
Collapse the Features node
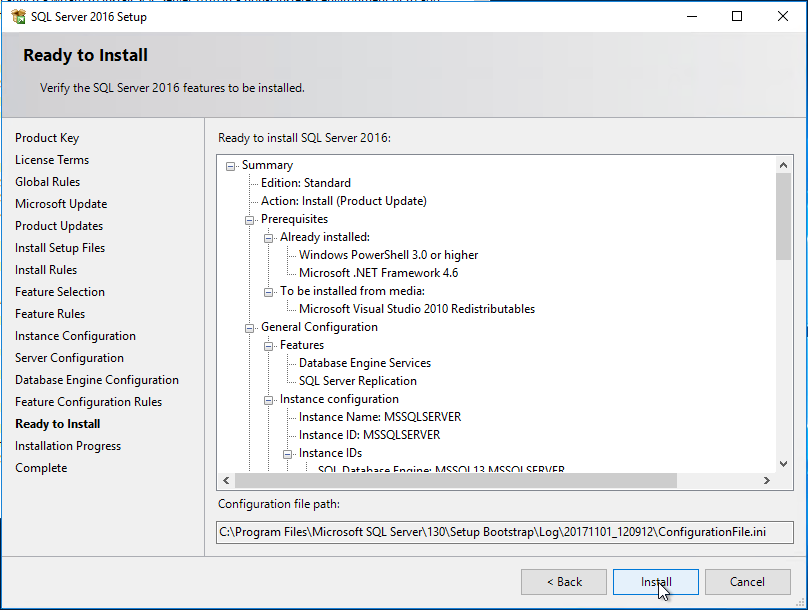click(268, 346)
